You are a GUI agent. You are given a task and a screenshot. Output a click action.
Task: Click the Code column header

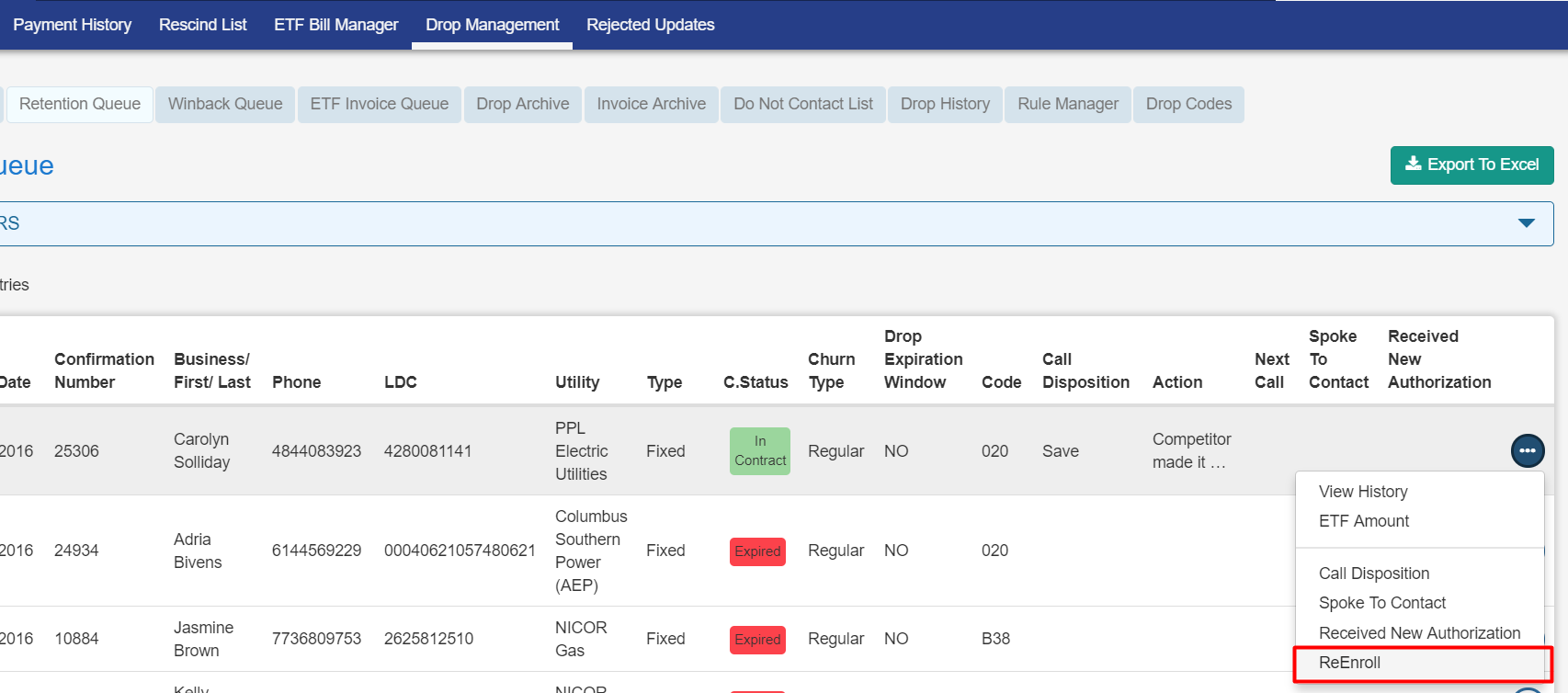(x=1001, y=382)
